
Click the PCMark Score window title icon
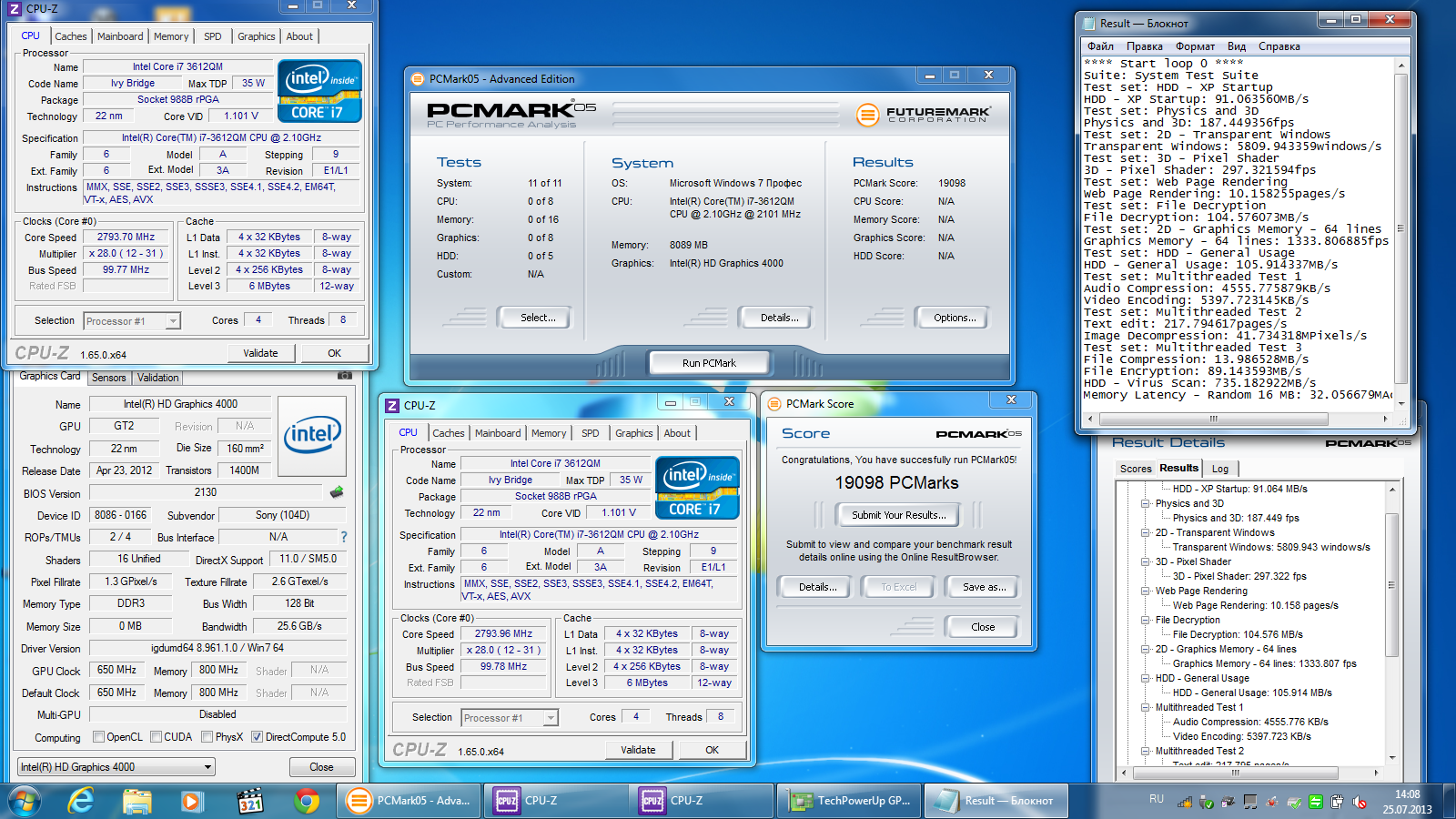[x=774, y=404]
